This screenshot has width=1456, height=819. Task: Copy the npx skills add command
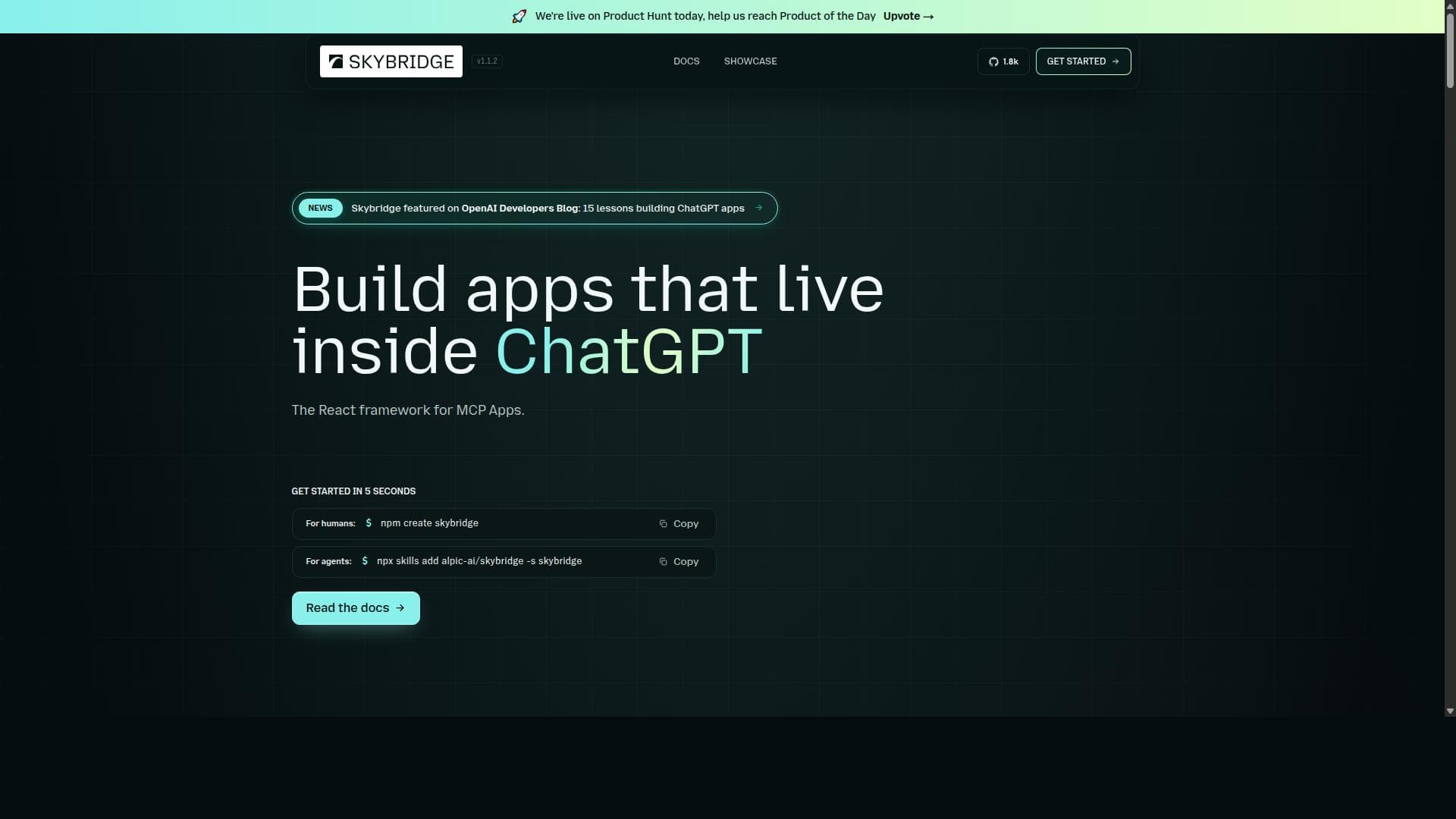(x=679, y=562)
